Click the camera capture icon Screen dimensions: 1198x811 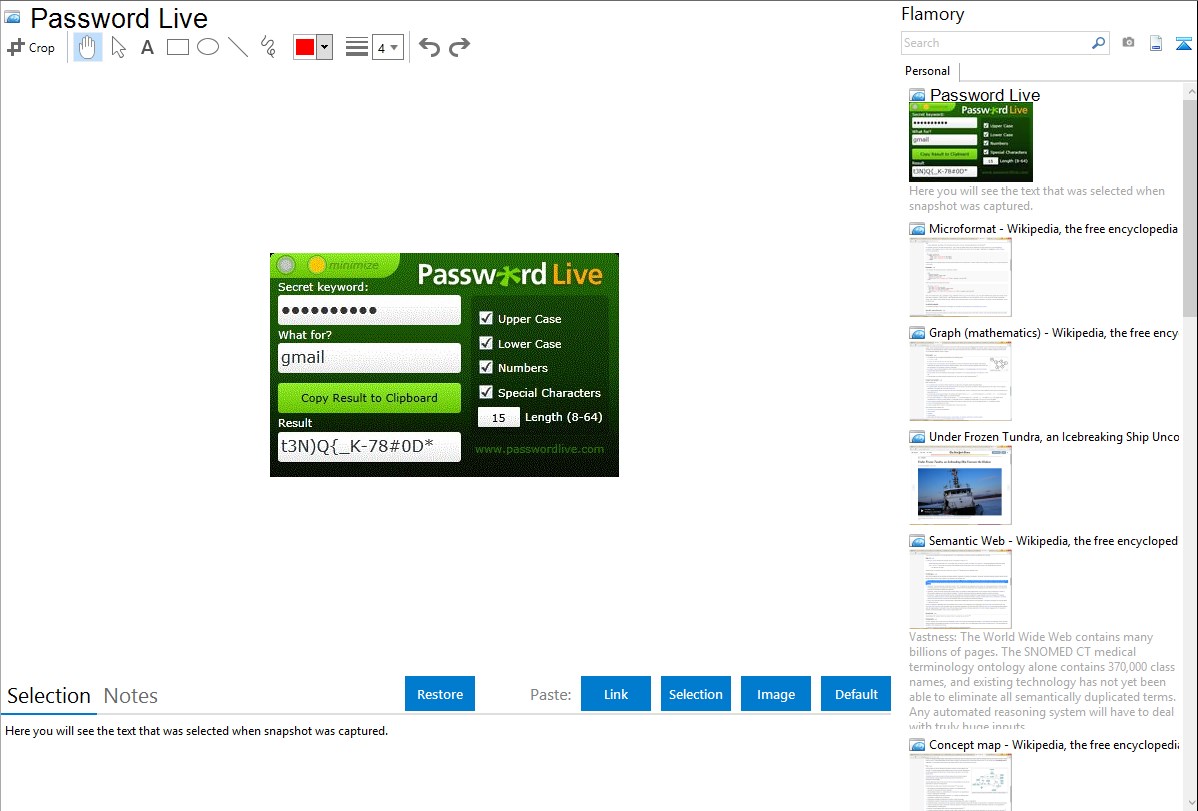pos(1128,43)
